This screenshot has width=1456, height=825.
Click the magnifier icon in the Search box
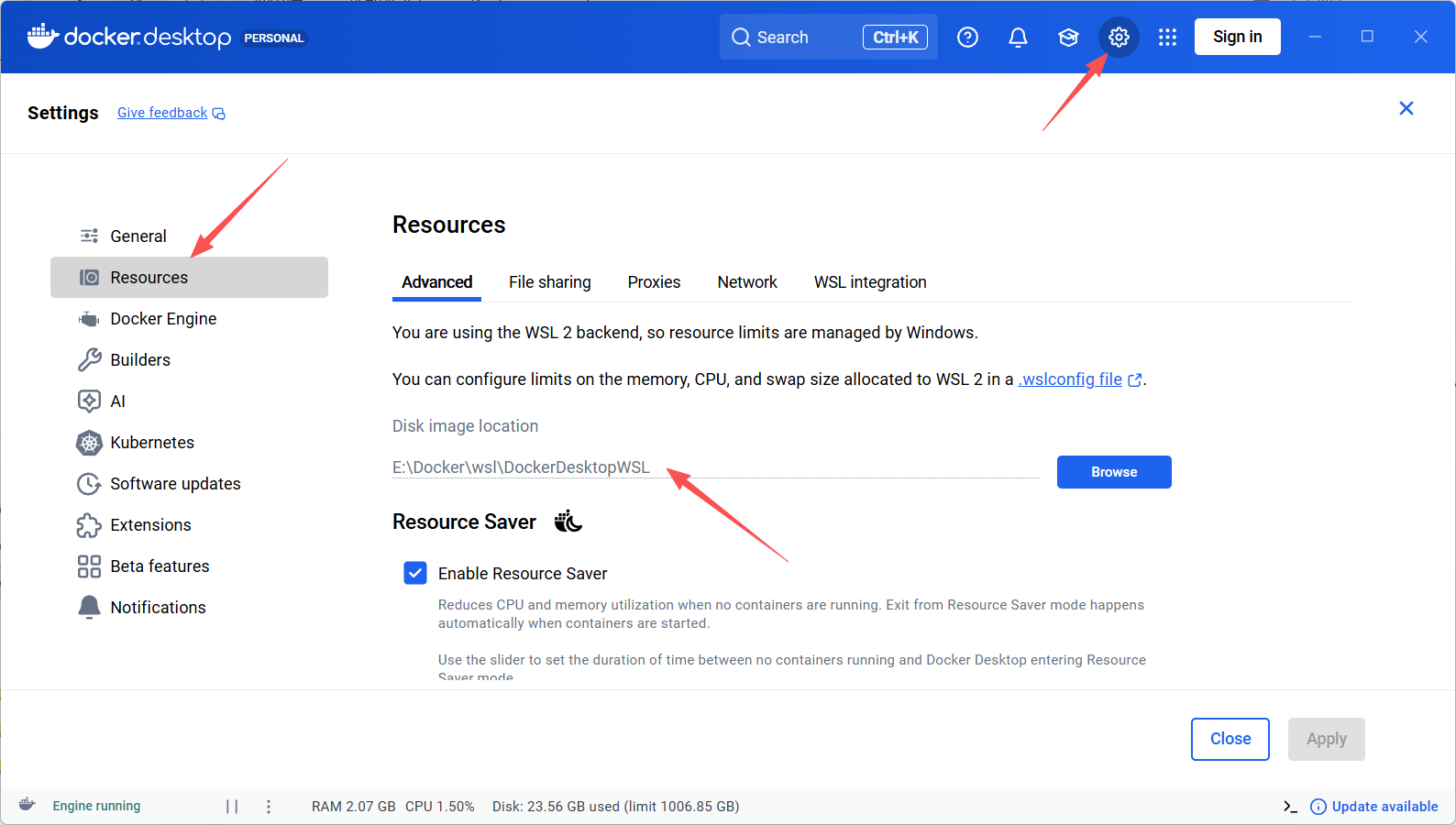(741, 38)
